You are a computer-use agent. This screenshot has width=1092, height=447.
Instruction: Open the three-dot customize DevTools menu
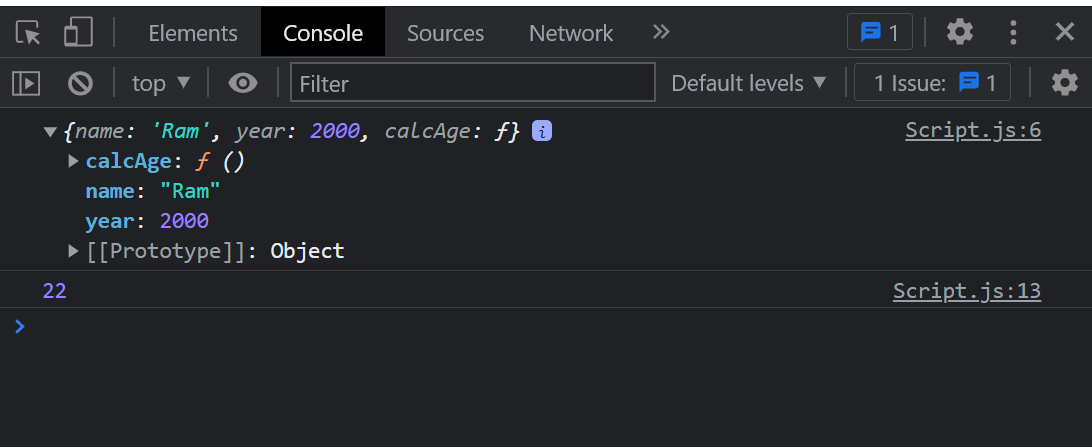1013,32
